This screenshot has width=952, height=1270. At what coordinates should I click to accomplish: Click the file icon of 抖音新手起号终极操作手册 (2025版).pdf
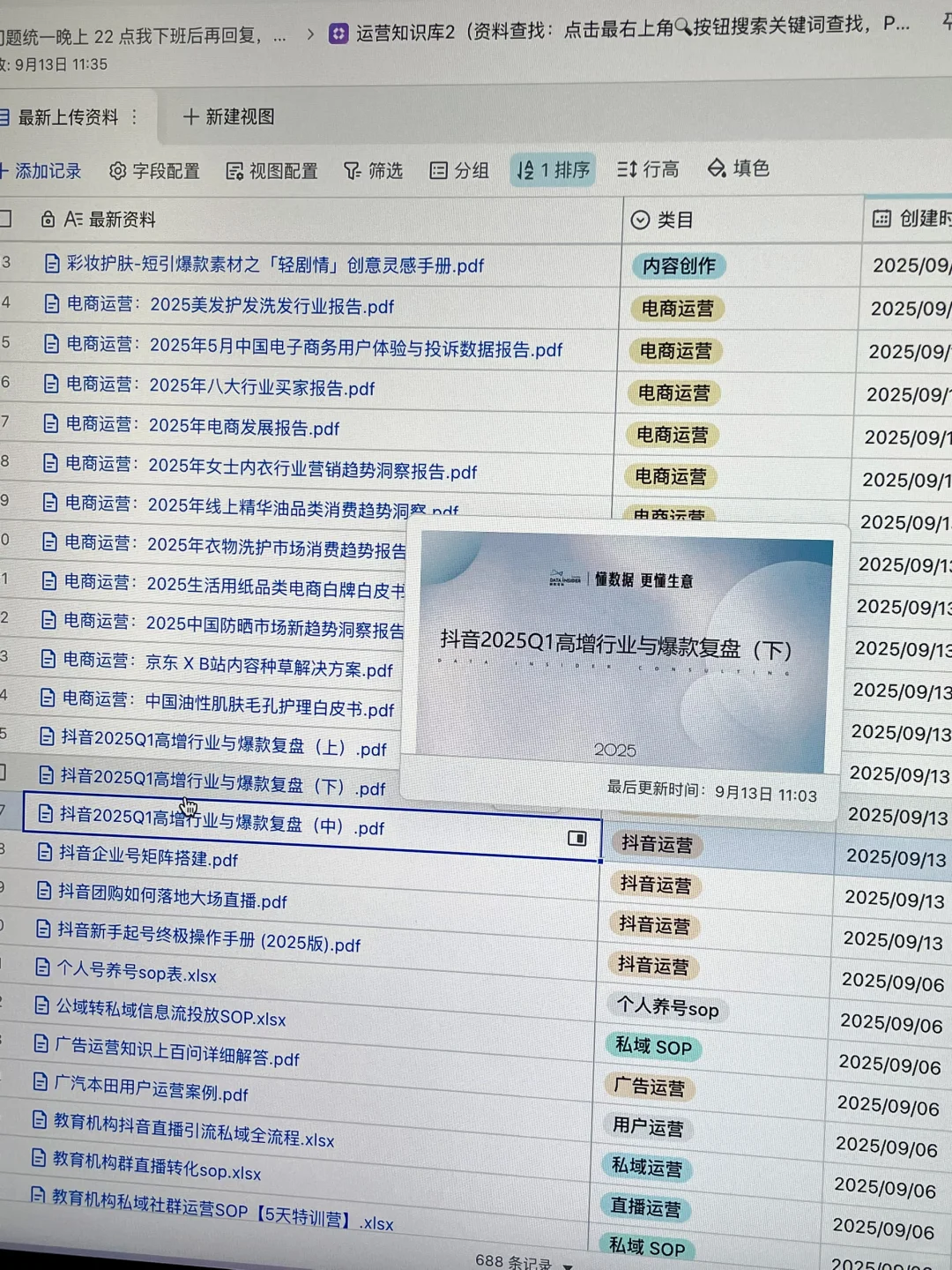tap(42, 928)
